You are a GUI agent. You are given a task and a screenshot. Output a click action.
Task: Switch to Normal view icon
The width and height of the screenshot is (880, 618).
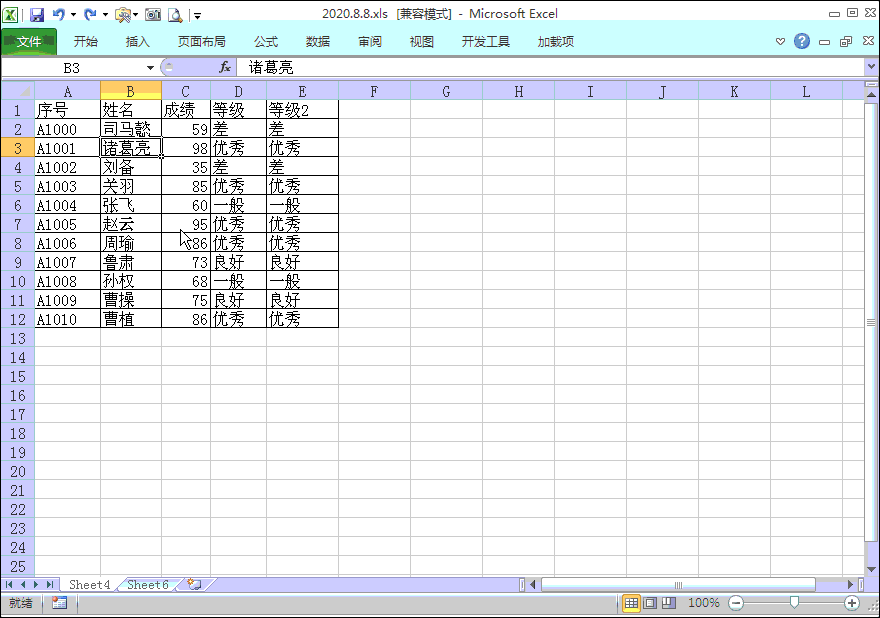click(631, 603)
